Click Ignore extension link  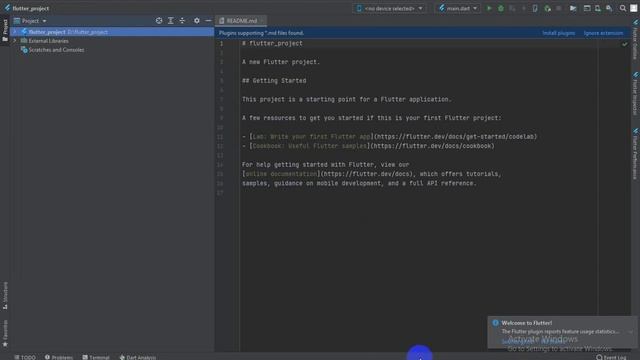click(603, 33)
